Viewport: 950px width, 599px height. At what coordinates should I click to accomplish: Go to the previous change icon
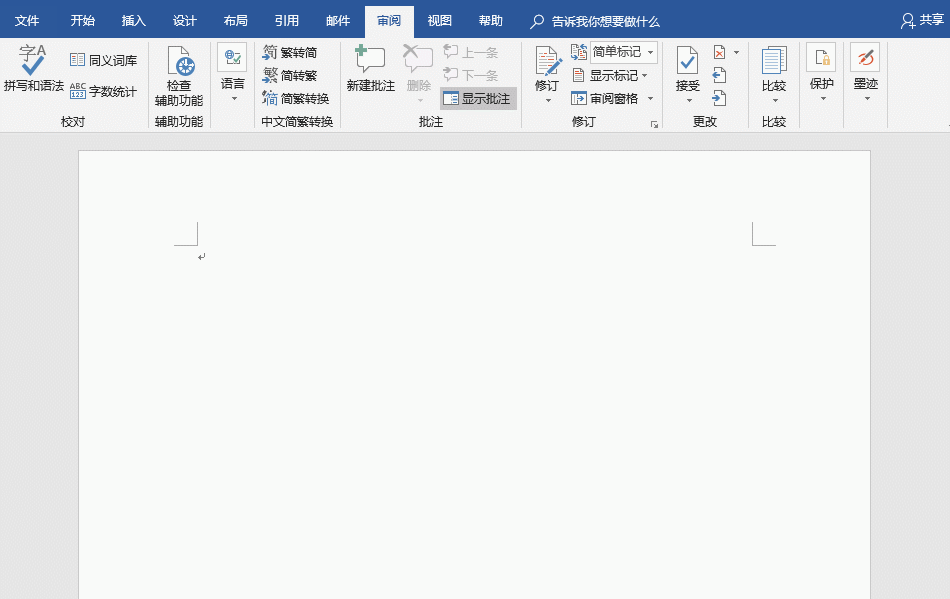point(719,75)
